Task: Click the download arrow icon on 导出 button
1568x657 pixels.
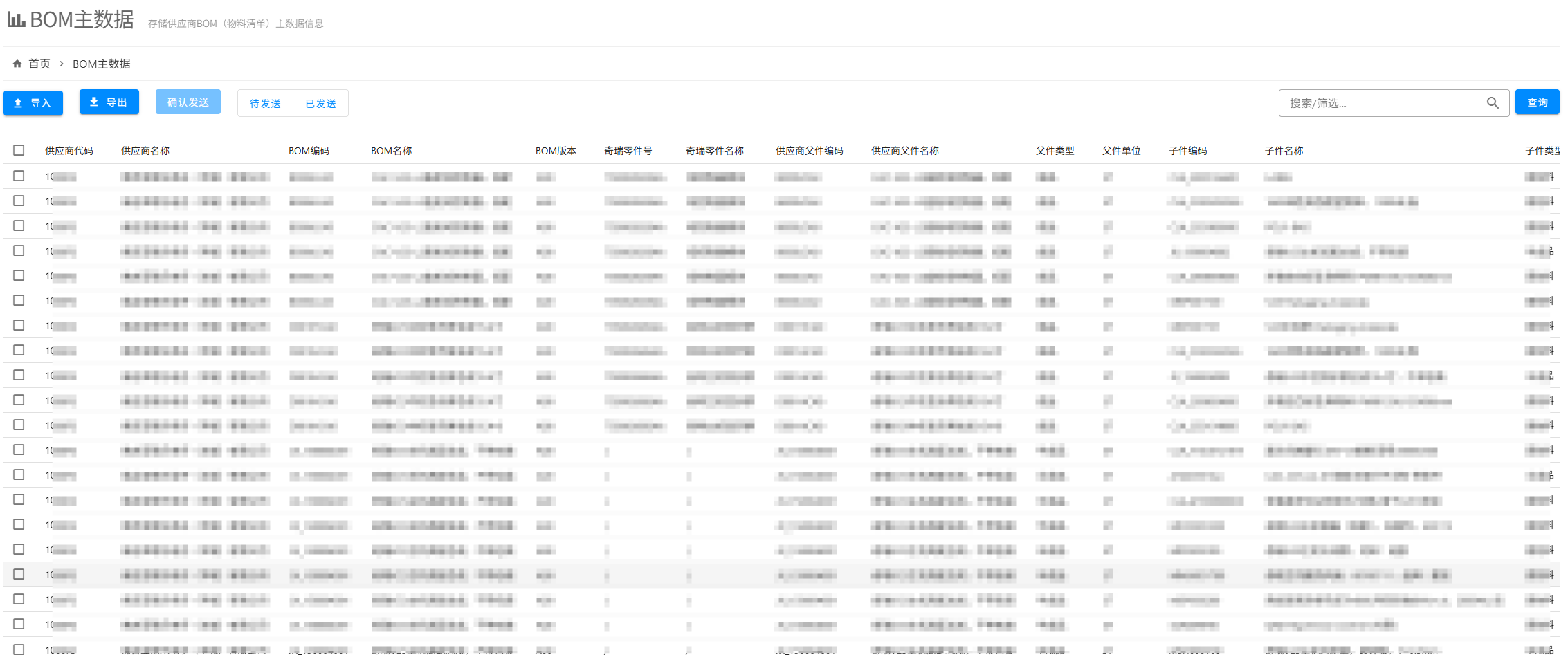Action: (x=94, y=102)
